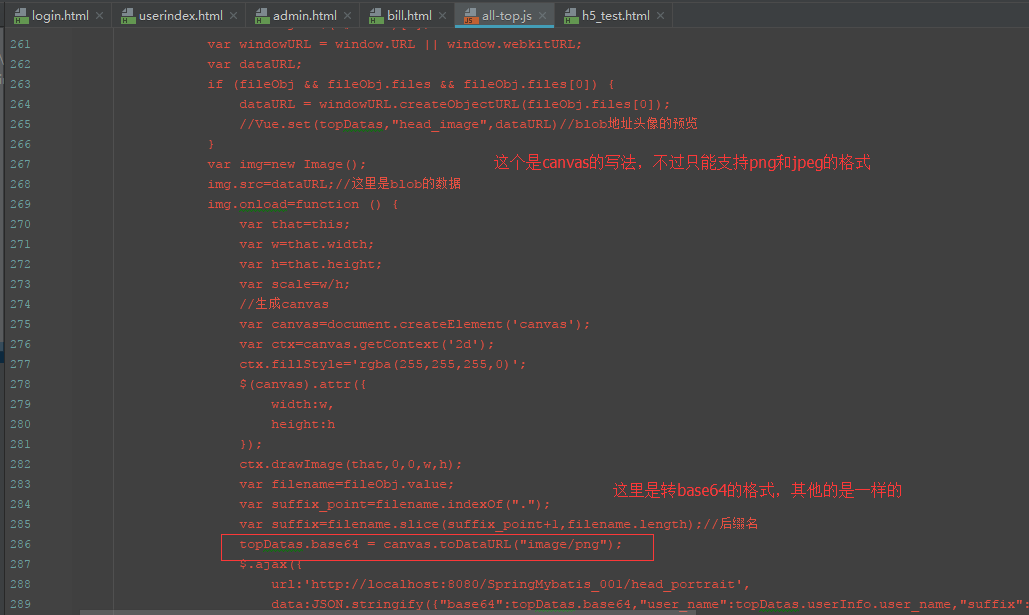Click the h5_test.html file type icon
Screen dimensions: 1029x615
point(570,16)
